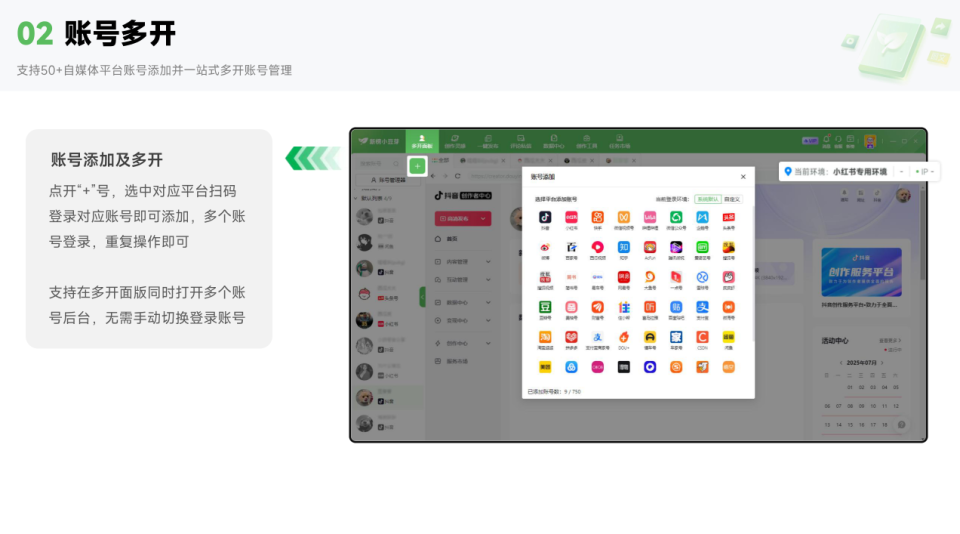Screen dimensions: 960x534
Task: Open the 一键发布 top navigation tab
Action: 488,141
